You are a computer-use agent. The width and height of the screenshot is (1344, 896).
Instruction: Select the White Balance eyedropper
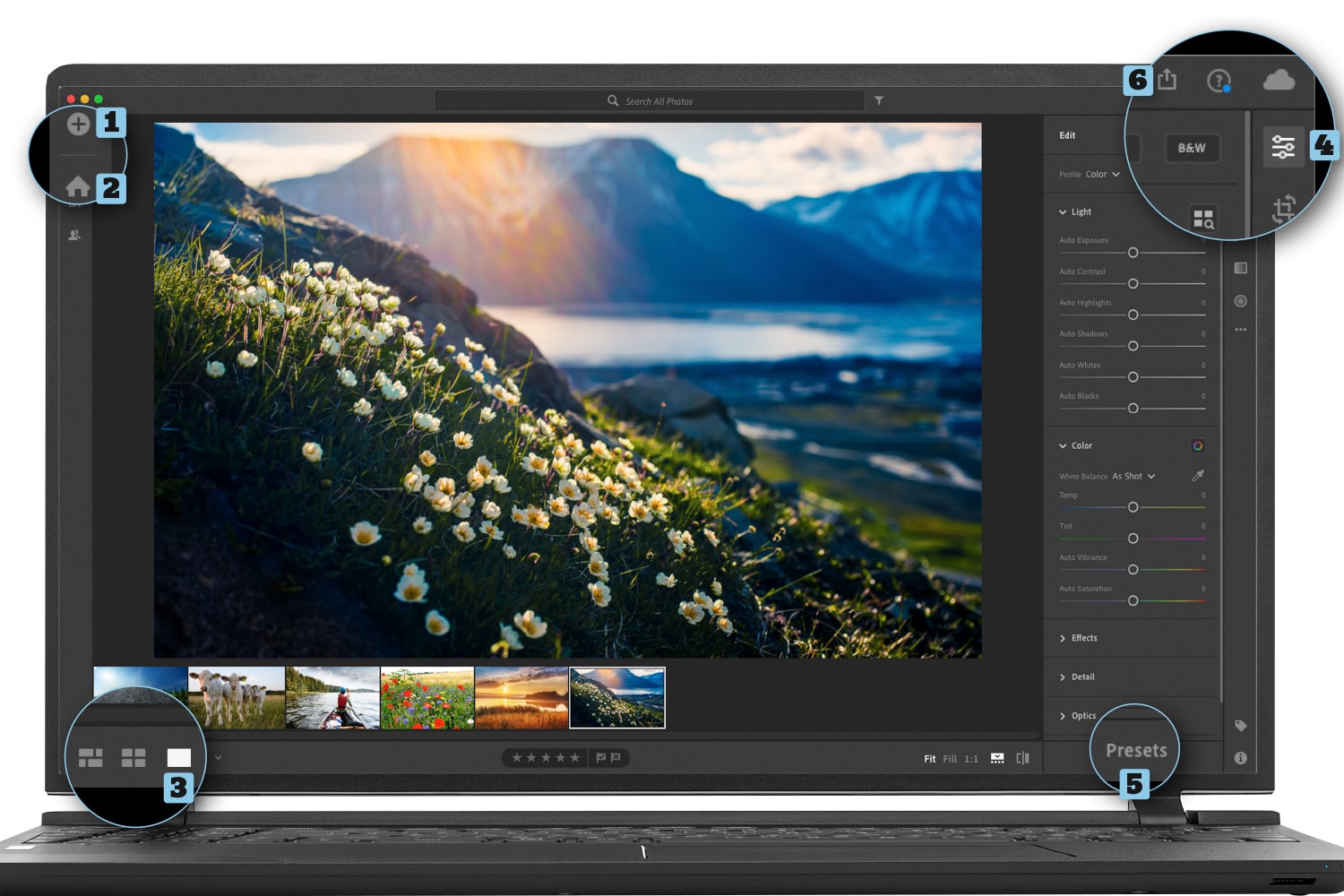(1198, 476)
